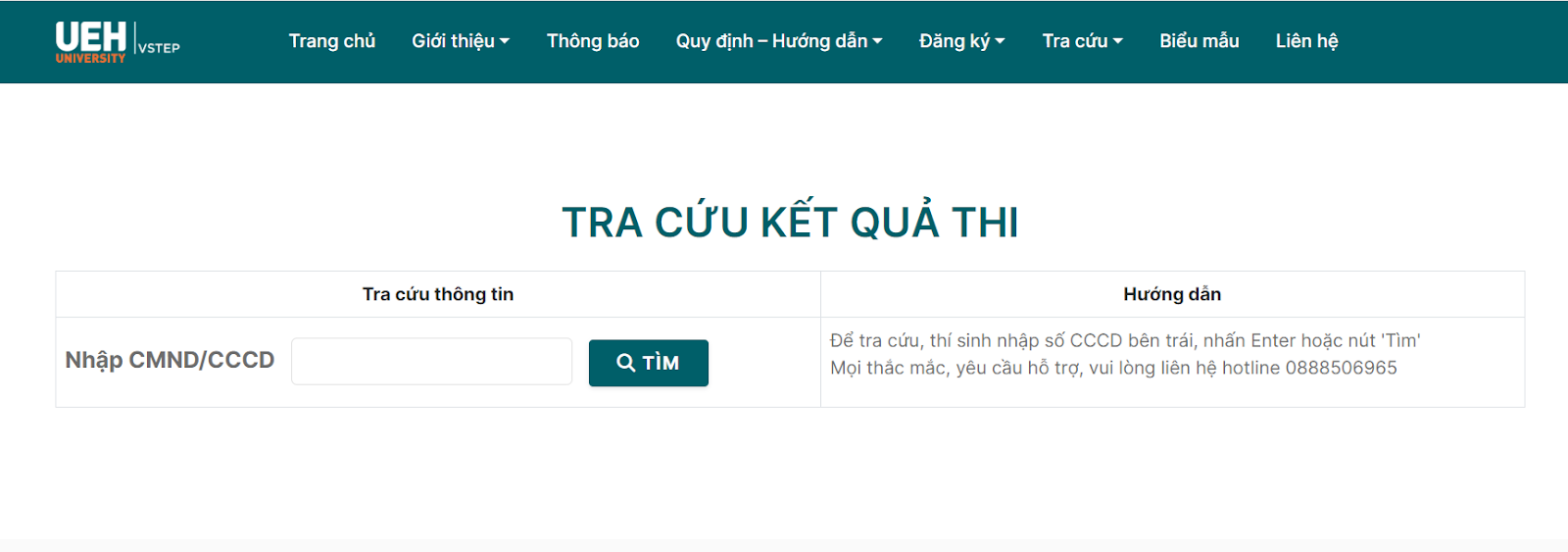The width and height of the screenshot is (1568, 552).
Task: Open the Biểu mẫu page
Action: (x=1200, y=41)
